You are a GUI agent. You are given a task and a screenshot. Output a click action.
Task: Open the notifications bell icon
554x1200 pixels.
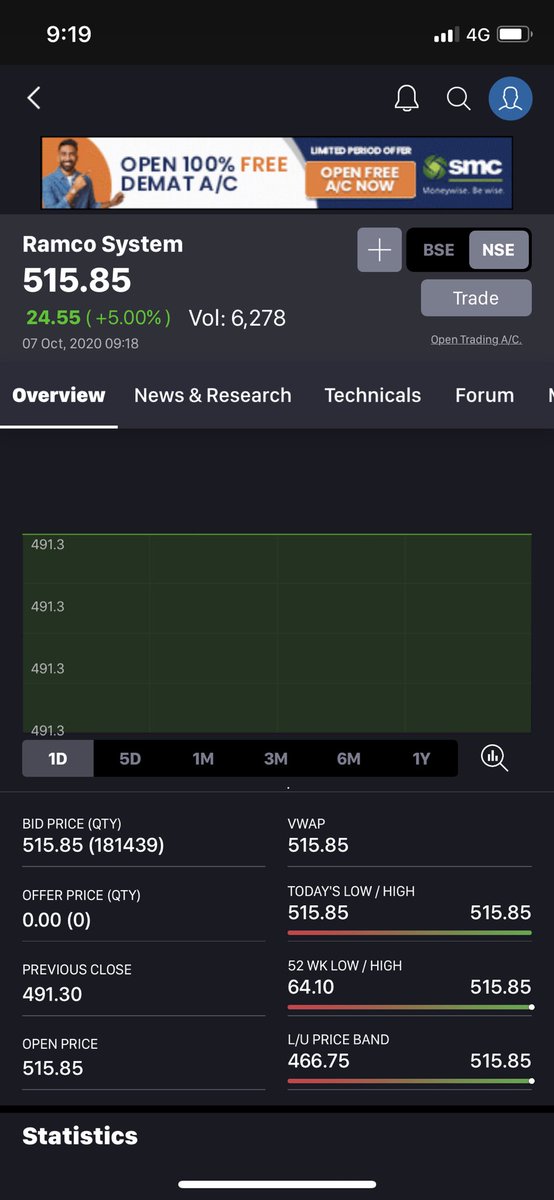click(406, 98)
